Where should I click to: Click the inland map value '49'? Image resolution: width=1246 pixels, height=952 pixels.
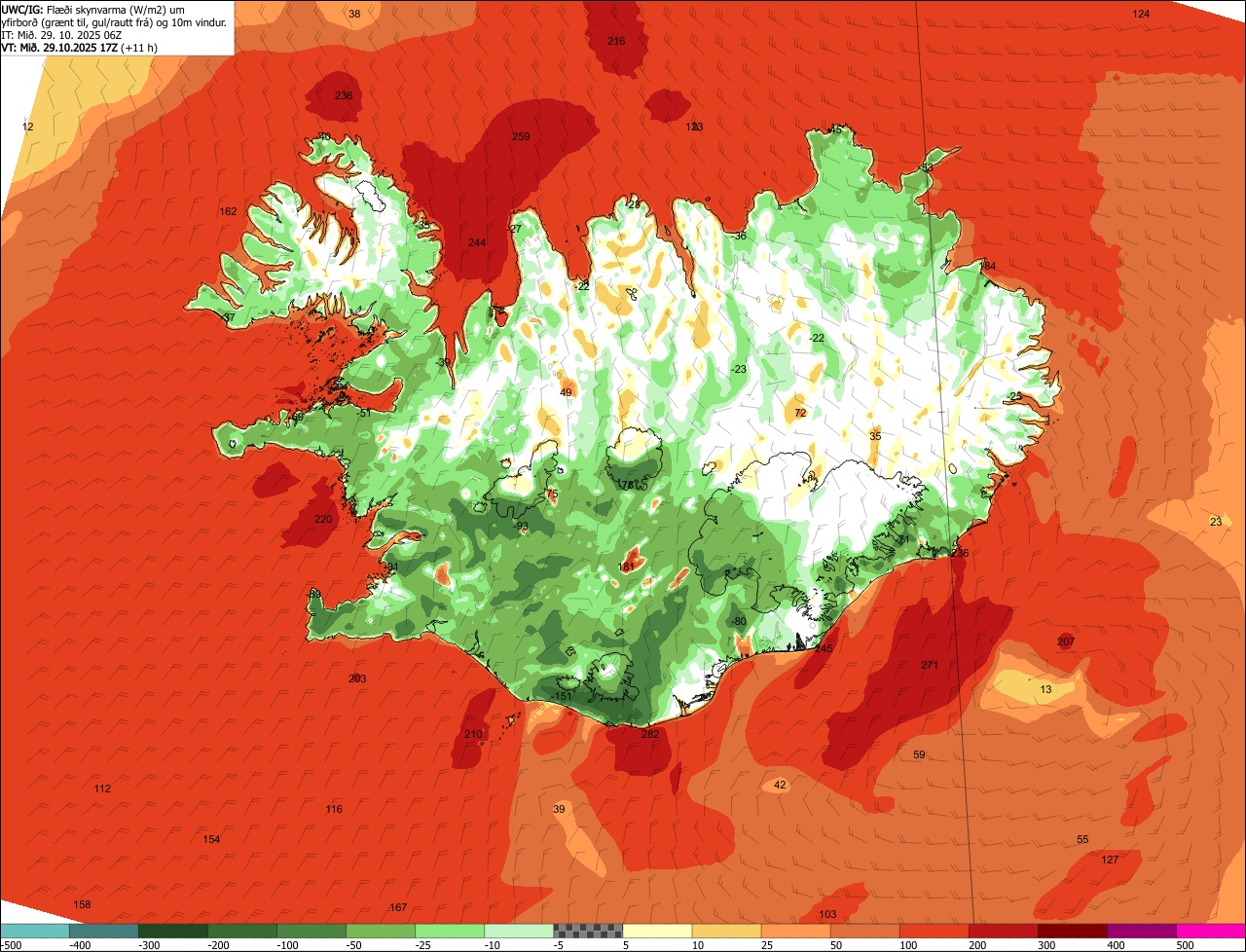566,392
